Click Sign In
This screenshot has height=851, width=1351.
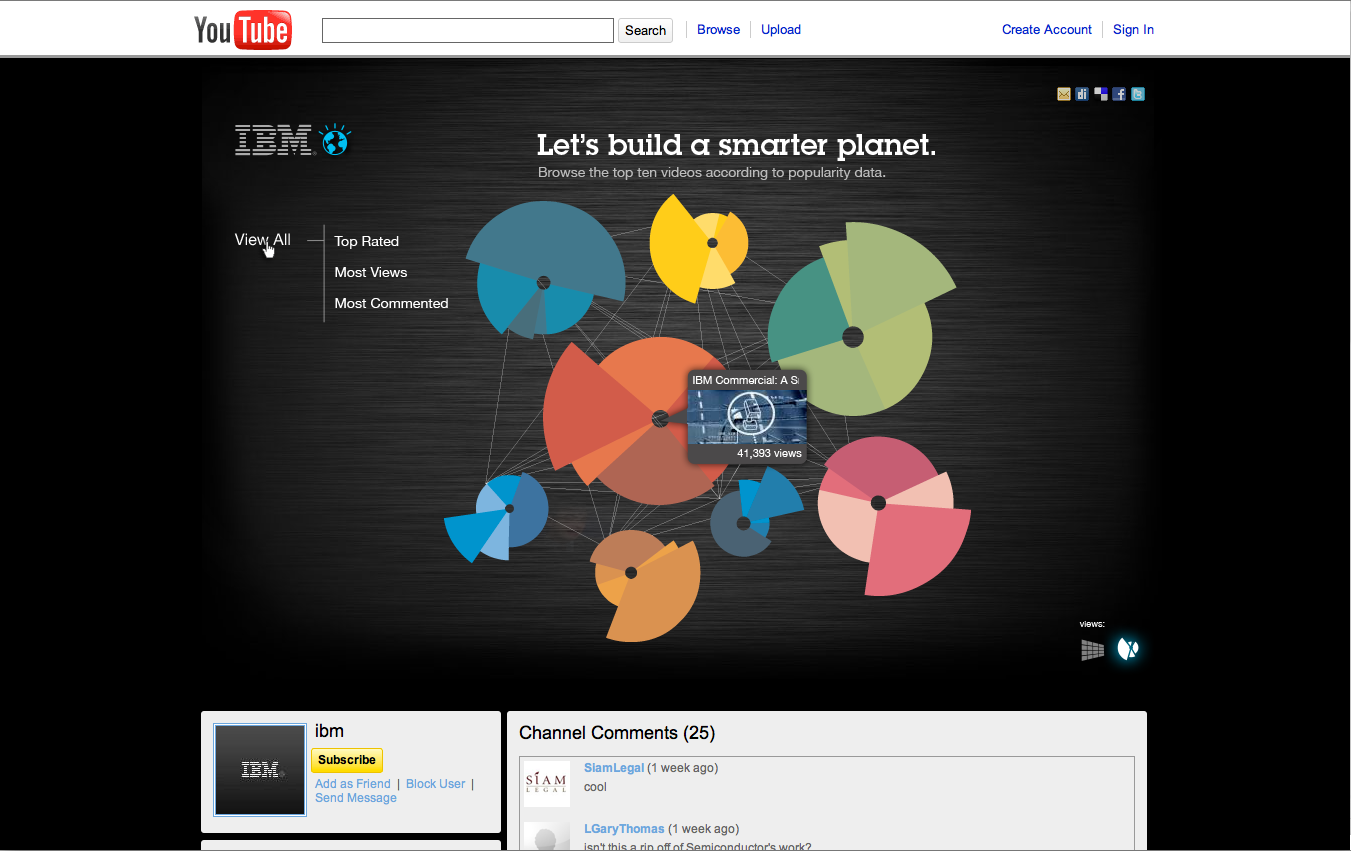tap(1133, 29)
